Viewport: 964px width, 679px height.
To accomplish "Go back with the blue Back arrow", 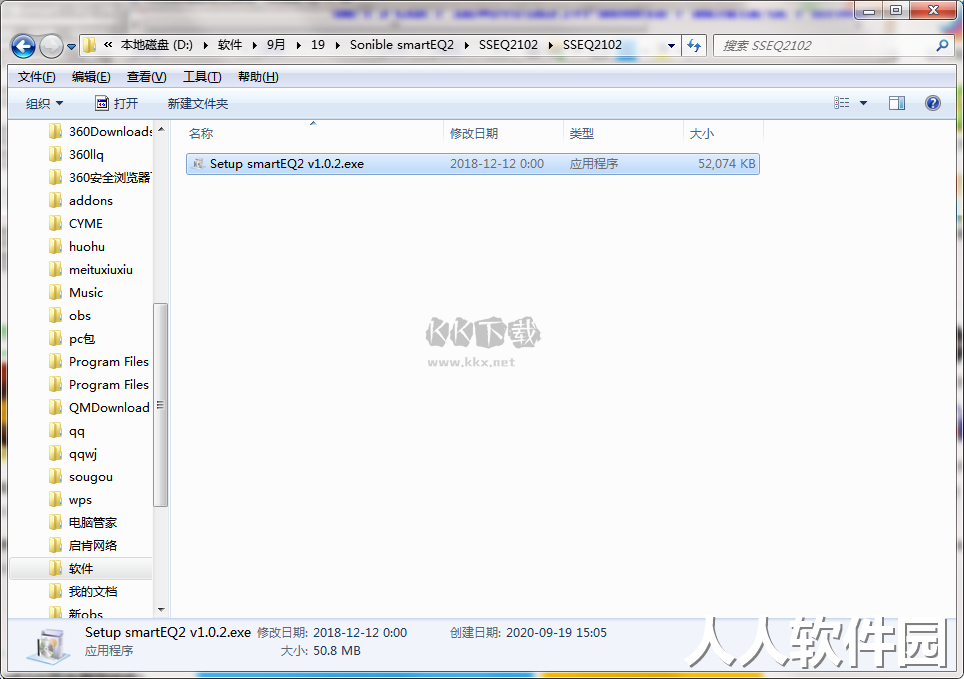I will point(23,46).
